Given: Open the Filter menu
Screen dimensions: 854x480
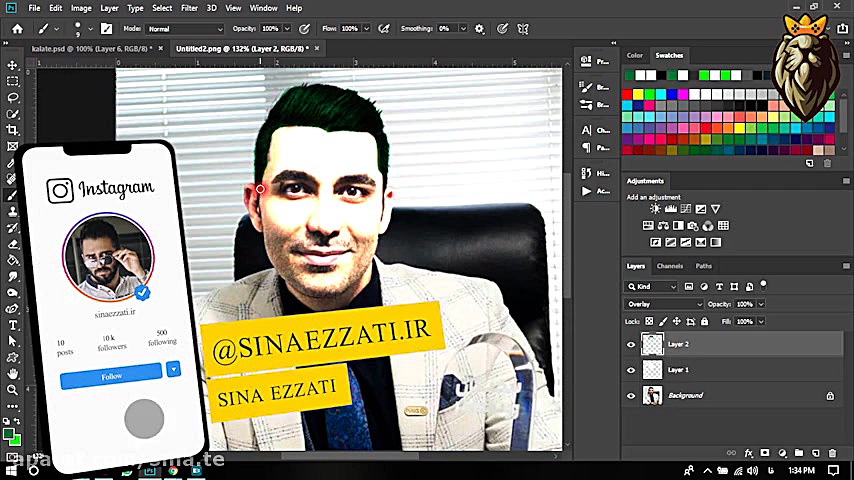Looking at the screenshot, I should [x=189, y=8].
